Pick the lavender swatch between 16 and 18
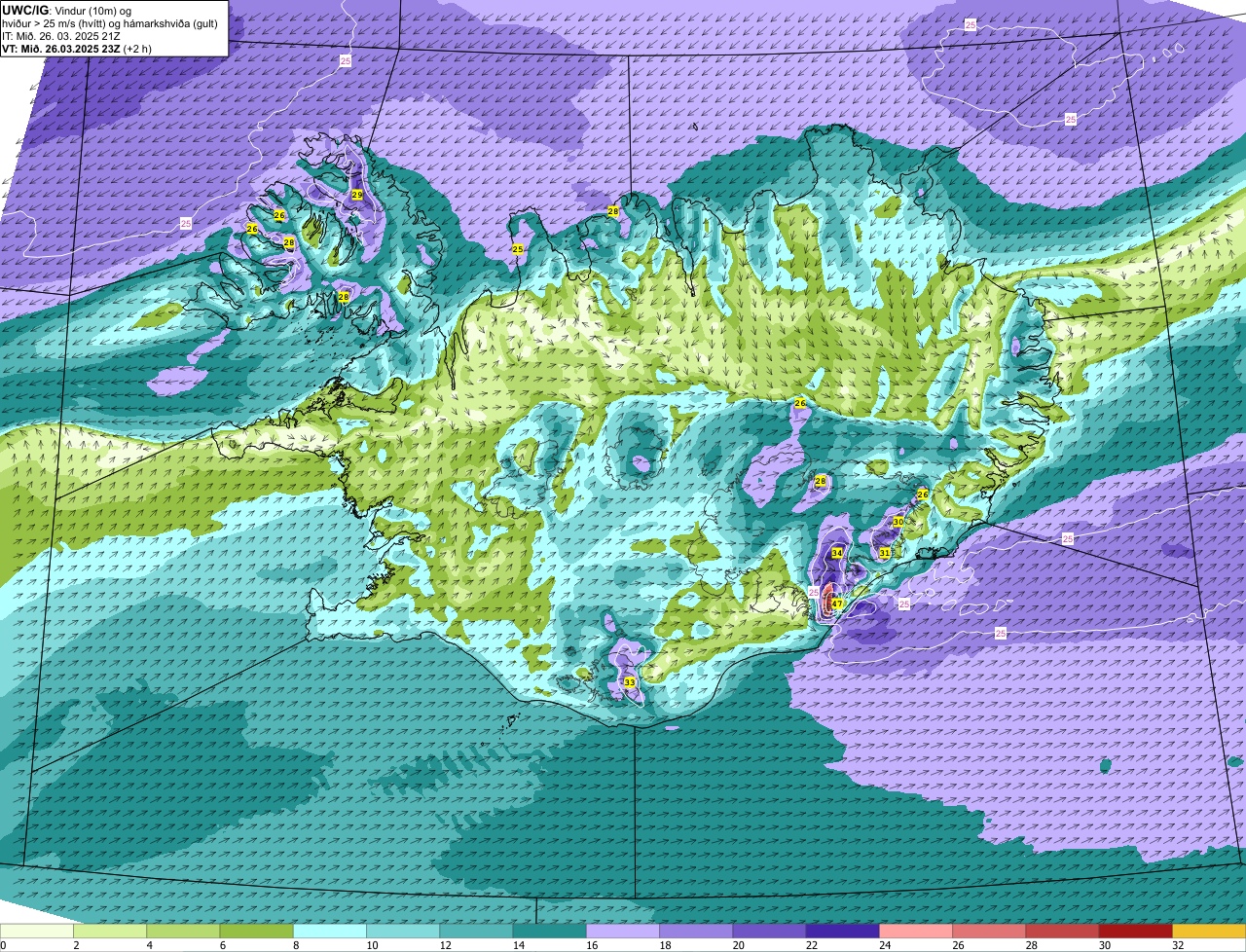 pos(623,932)
